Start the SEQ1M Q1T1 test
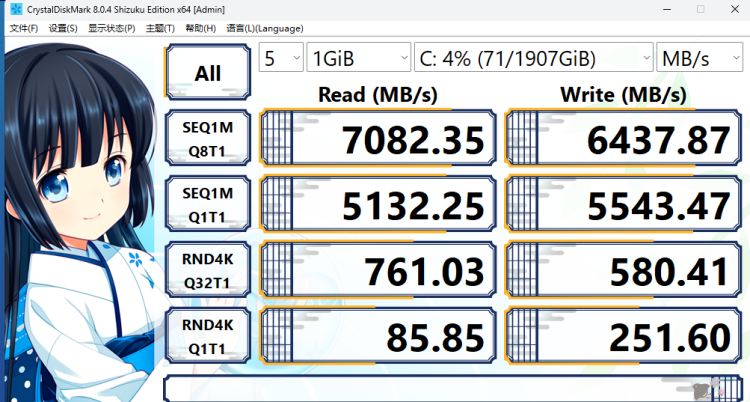This screenshot has width=750, height=402. pos(208,204)
